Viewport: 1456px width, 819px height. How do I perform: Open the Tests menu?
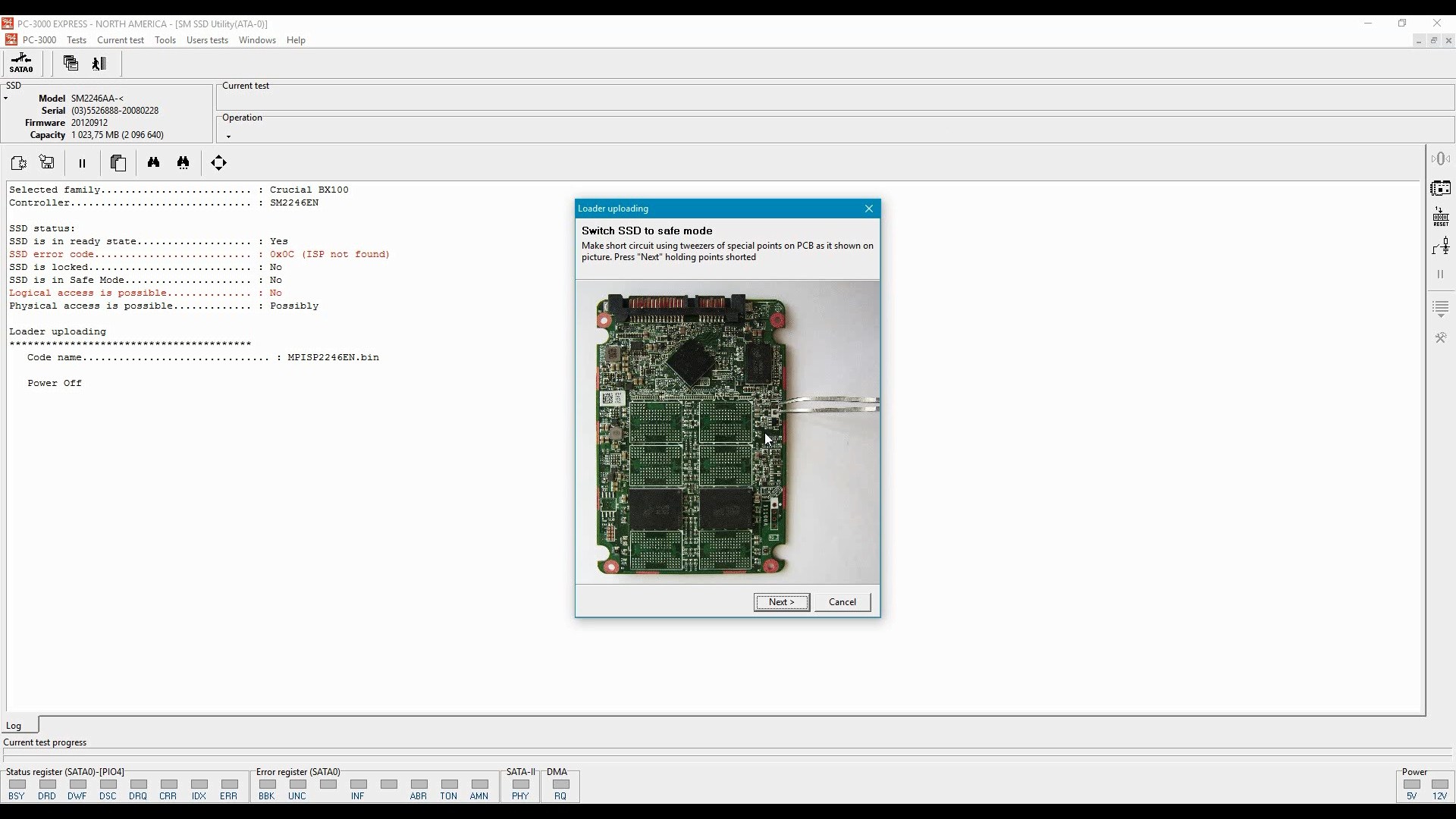pyautogui.click(x=77, y=40)
